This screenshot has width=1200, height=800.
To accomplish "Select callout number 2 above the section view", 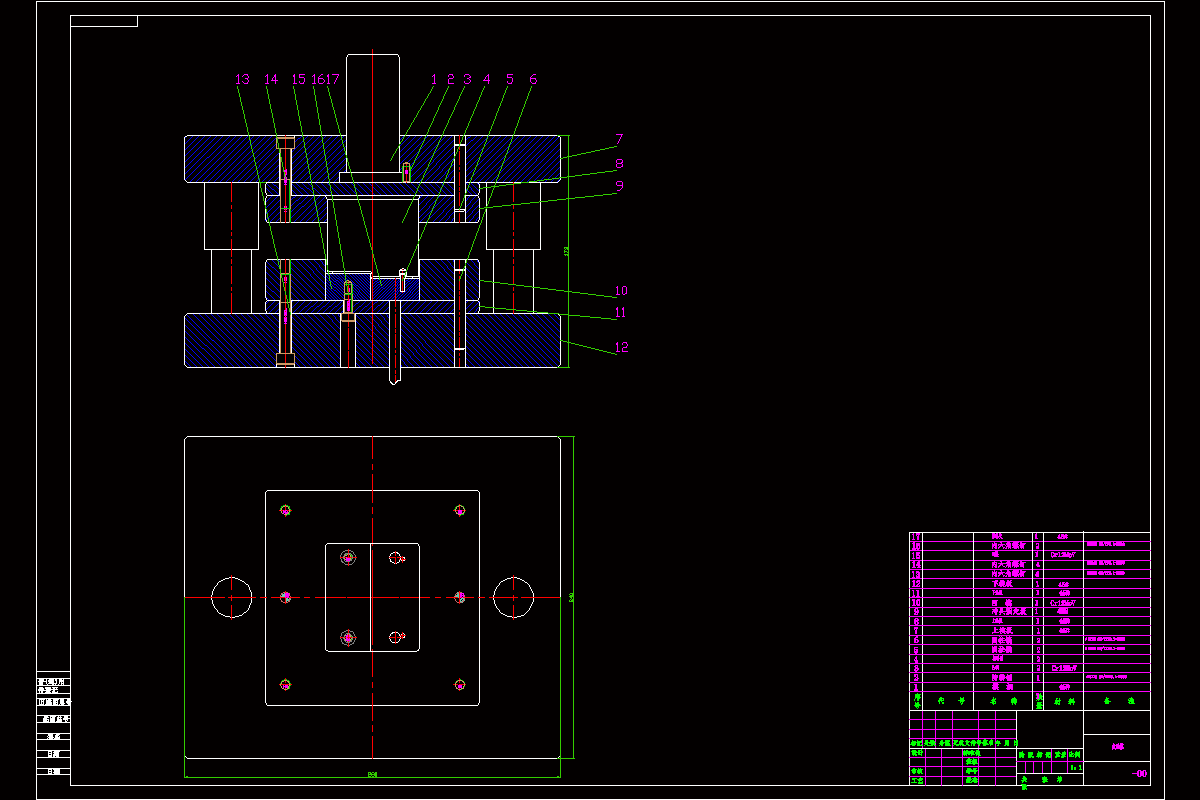I will coord(450,78).
